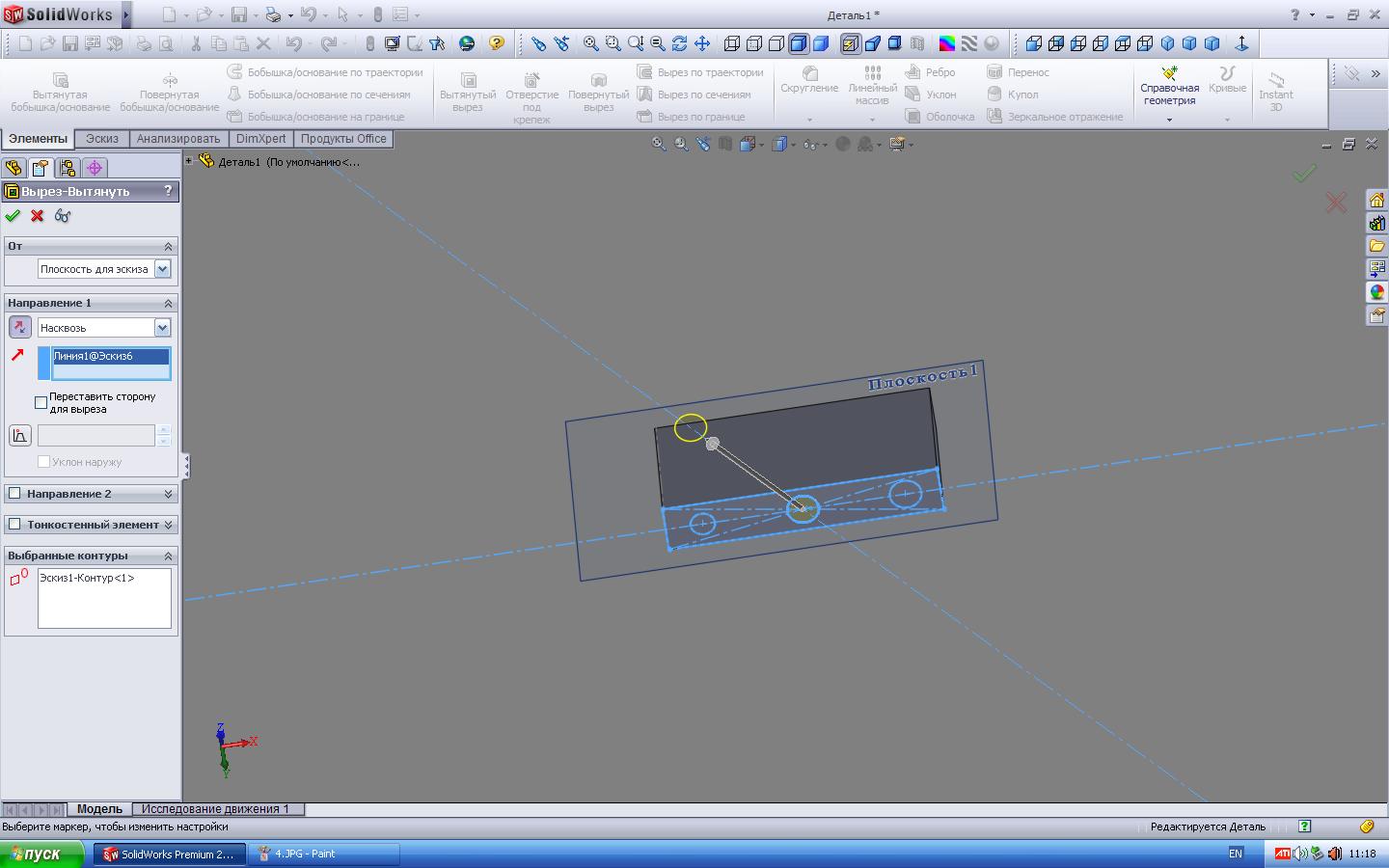This screenshot has width=1389, height=868.
Task: Confirm the cut-extrude with the green checkmark
Action: click(x=13, y=216)
